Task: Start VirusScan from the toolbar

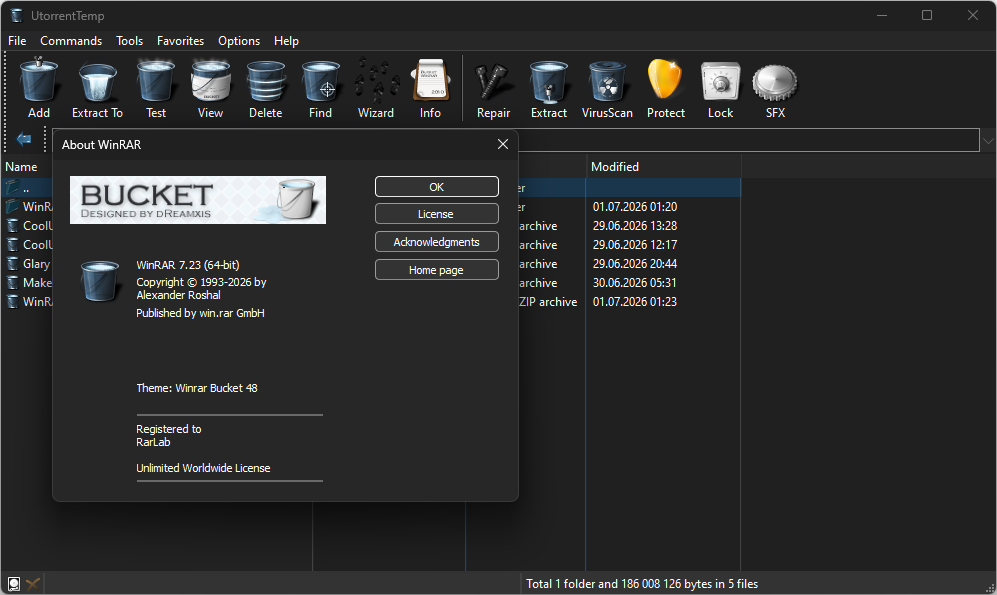Action: [x=607, y=81]
